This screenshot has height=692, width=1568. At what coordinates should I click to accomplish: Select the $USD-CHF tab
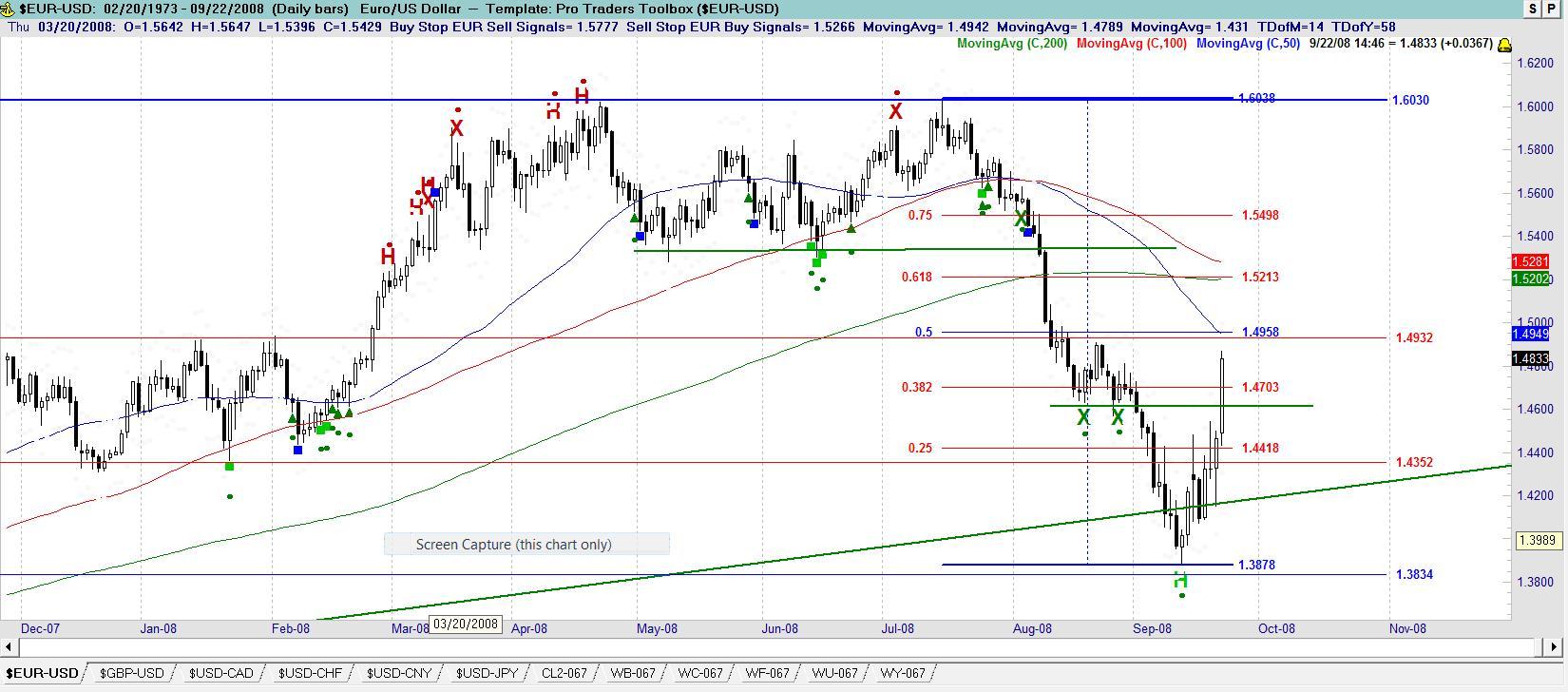click(310, 673)
